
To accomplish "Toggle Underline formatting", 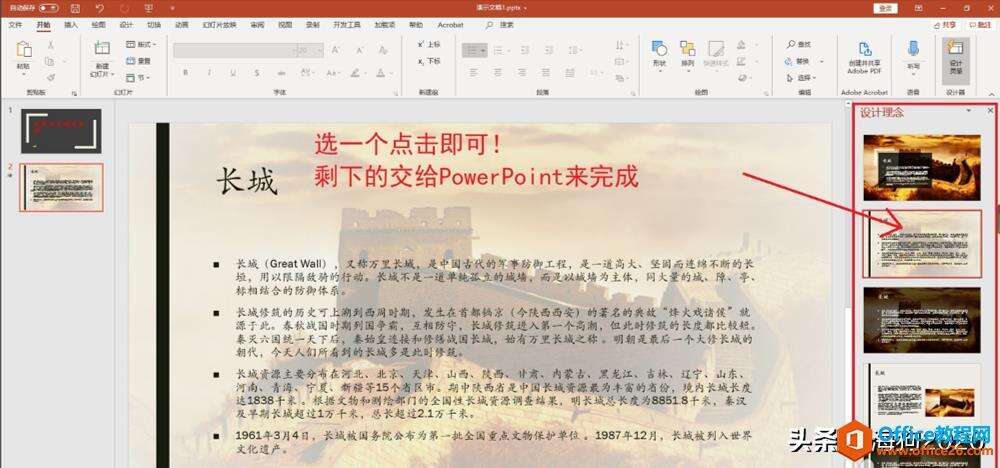I will [233, 73].
